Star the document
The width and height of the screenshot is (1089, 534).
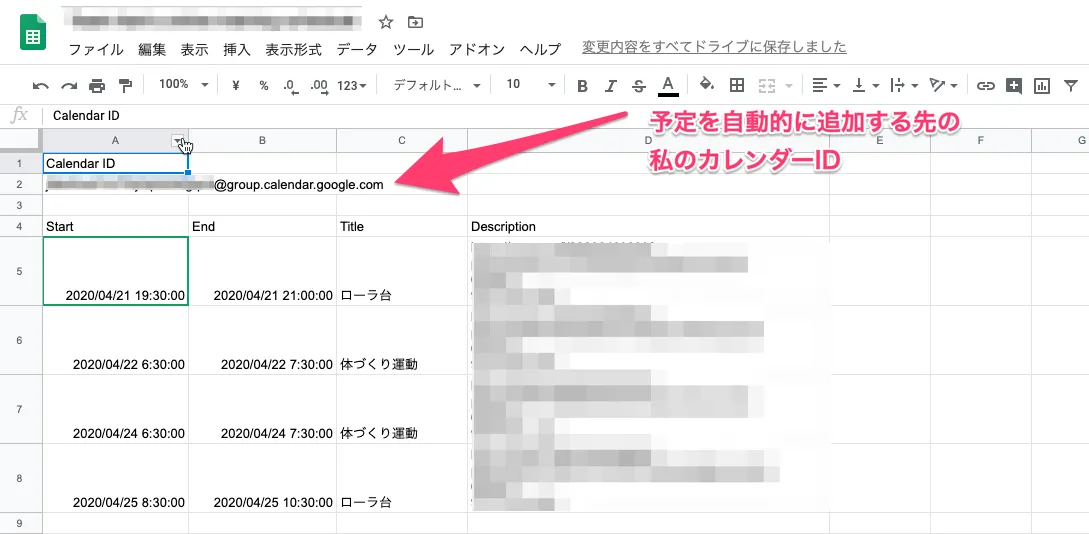click(386, 22)
